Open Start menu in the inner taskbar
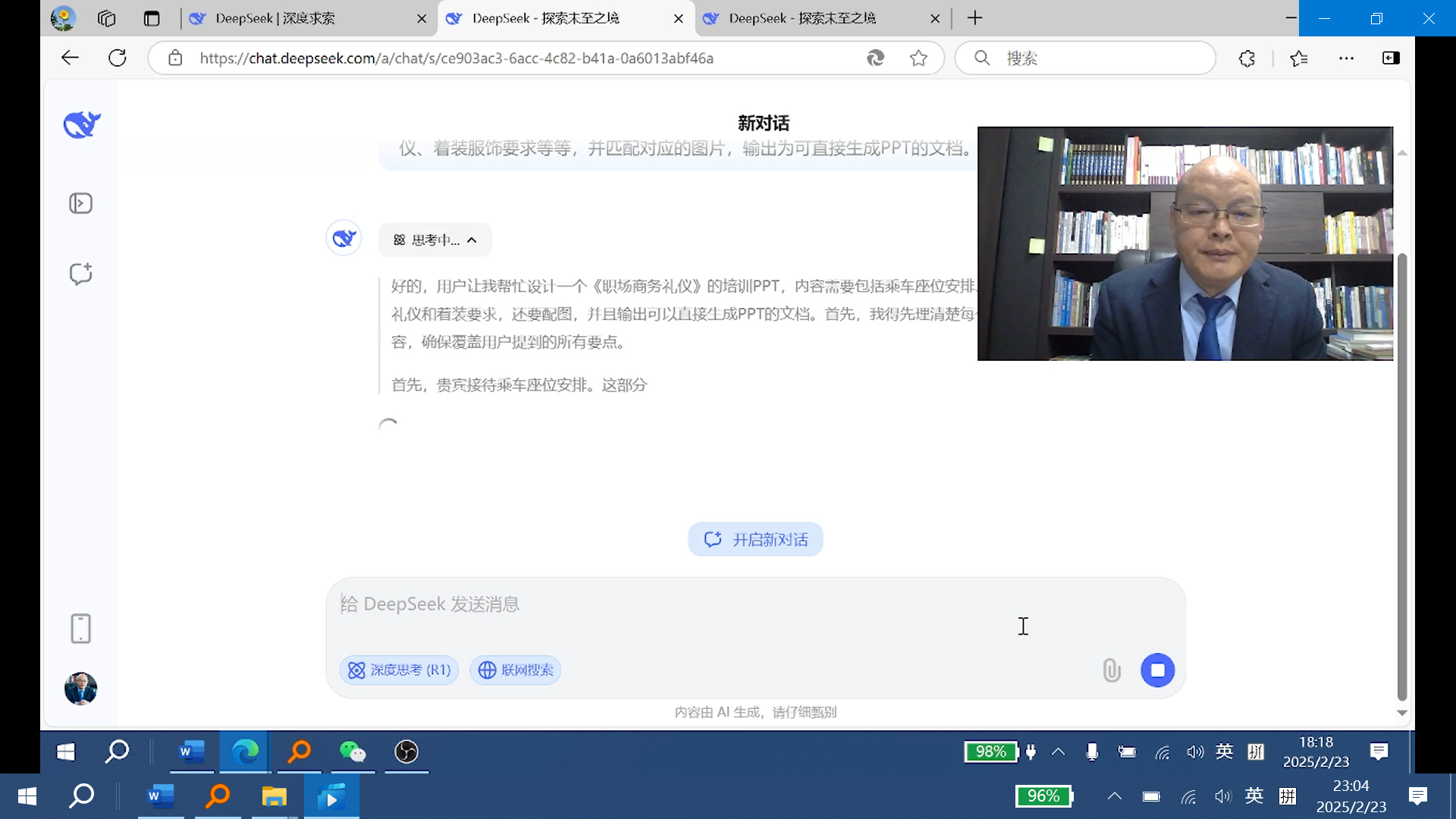This screenshot has height=819, width=1456. (x=66, y=752)
